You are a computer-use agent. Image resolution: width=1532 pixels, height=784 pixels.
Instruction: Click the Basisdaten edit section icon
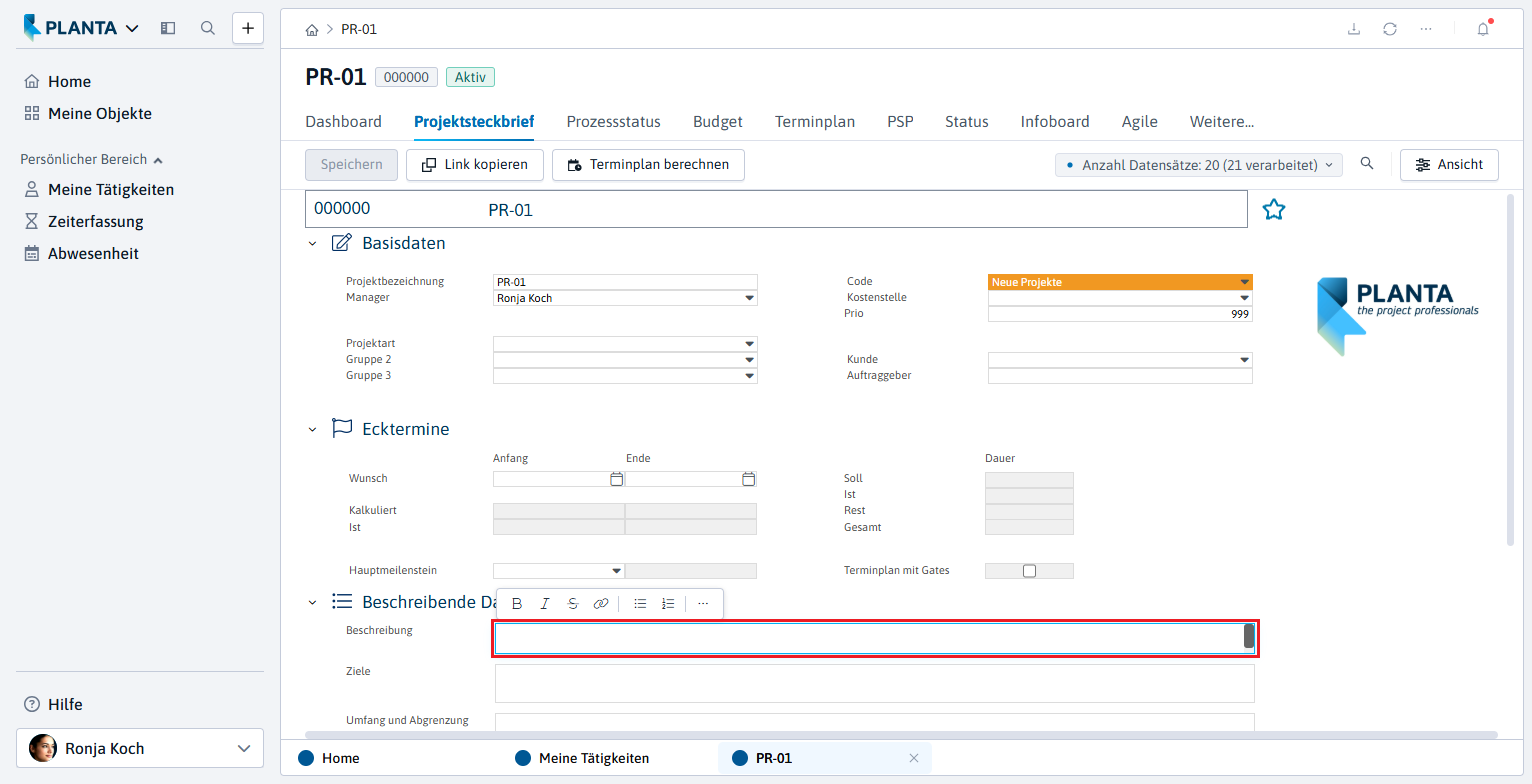[x=342, y=243]
